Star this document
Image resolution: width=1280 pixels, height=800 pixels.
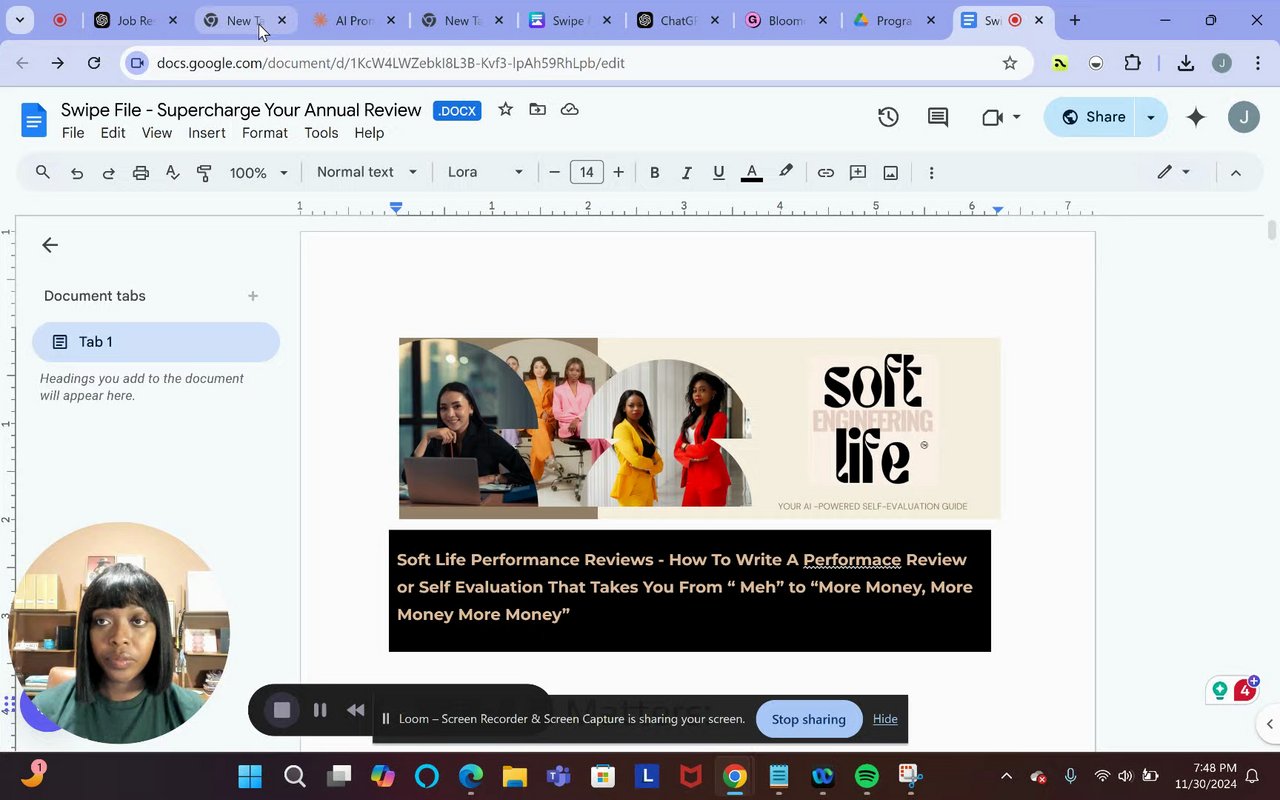[506, 110]
